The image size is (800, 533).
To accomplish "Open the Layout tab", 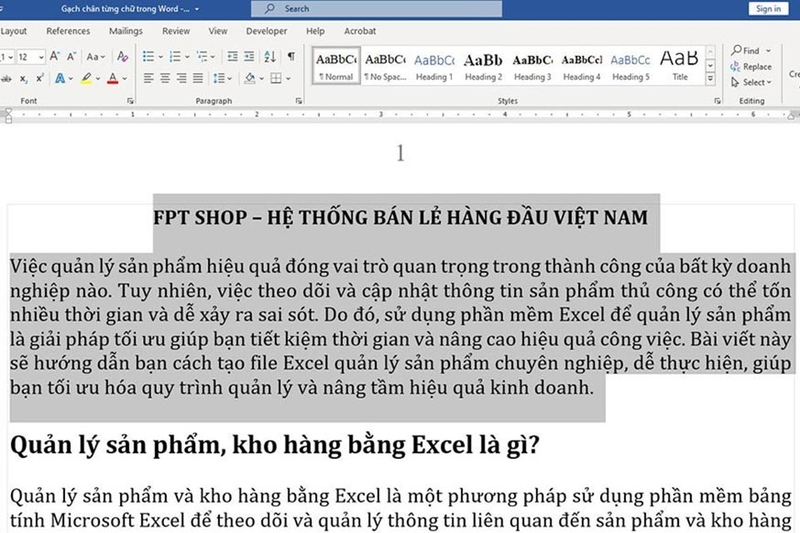I will point(13,31).
